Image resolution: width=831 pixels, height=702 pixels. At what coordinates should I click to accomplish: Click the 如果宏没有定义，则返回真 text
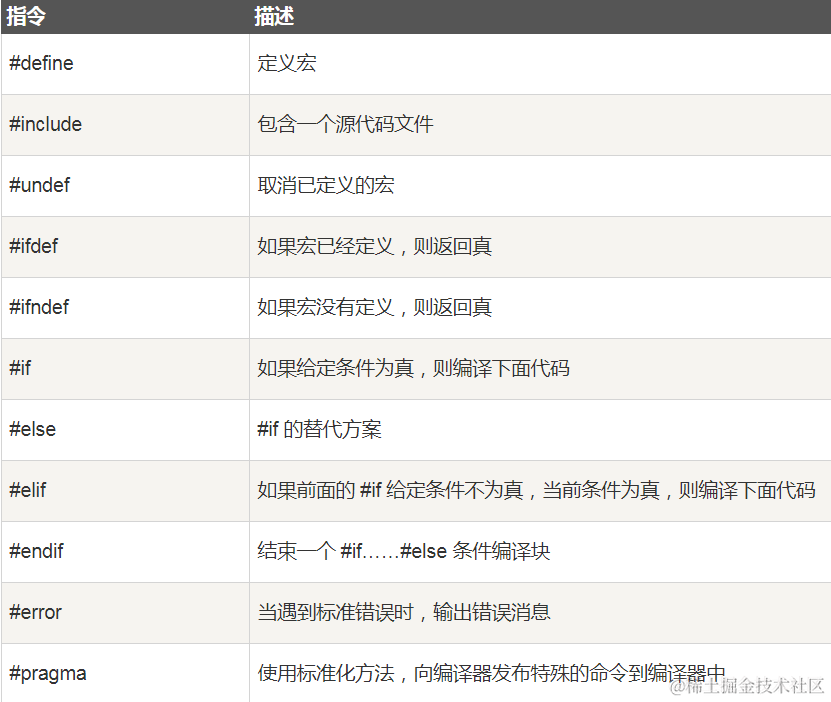[x=375, y=307]
